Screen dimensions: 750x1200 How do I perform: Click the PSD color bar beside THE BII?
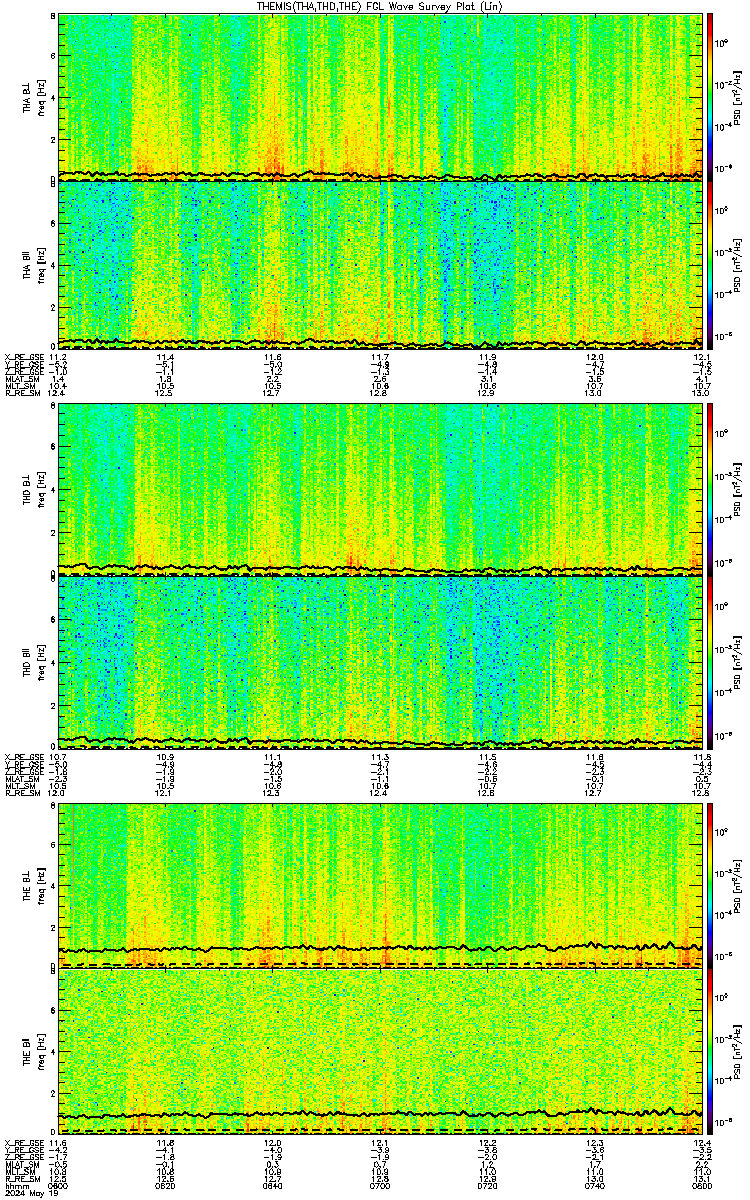(709, 1052)
